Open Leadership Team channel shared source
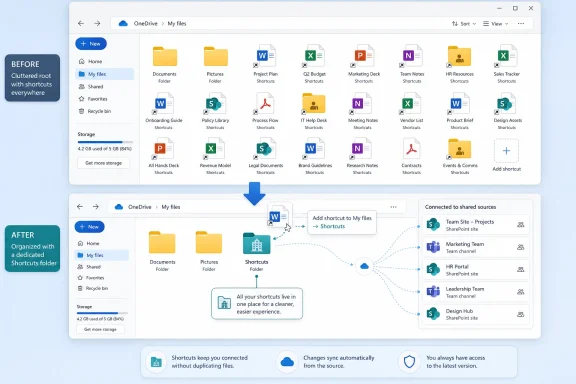The width and height of the screenshot is (576, 384). coord(476,292)
